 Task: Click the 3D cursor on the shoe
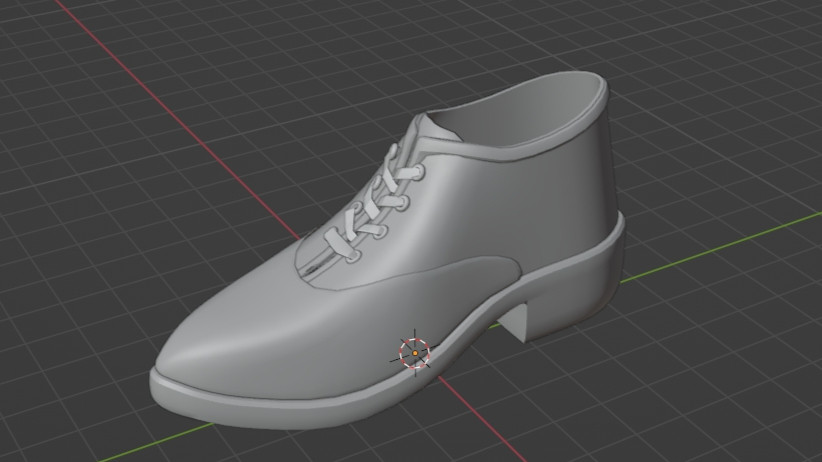coord(414,352)
